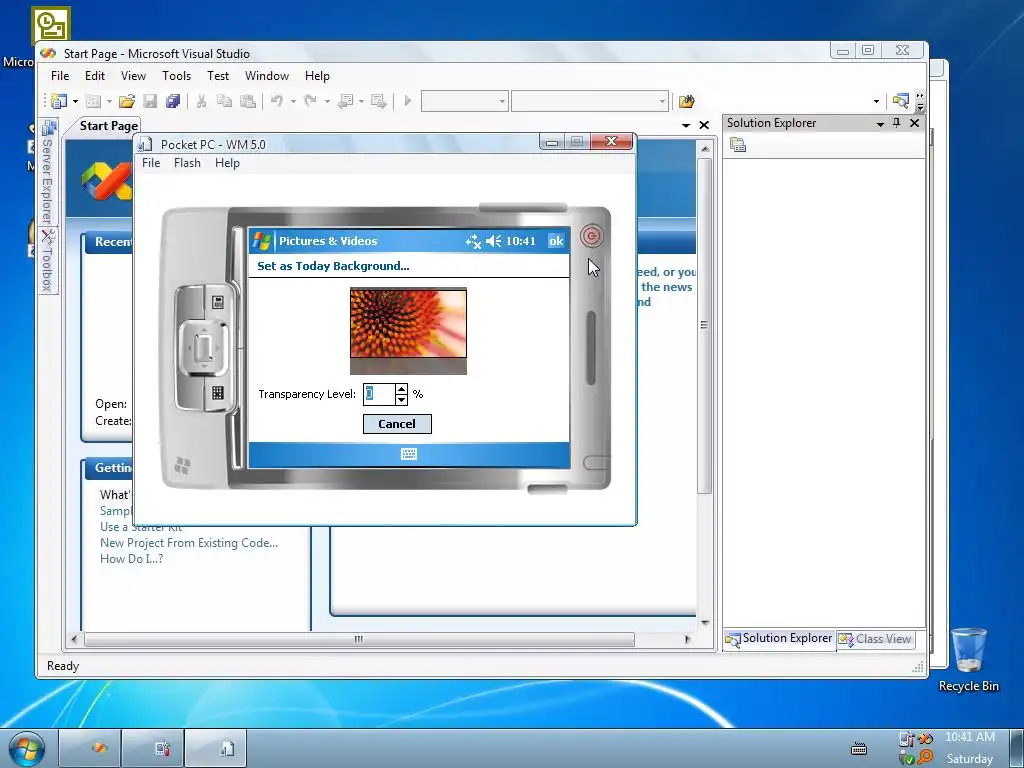Click the Redo arrow icon

311,101
